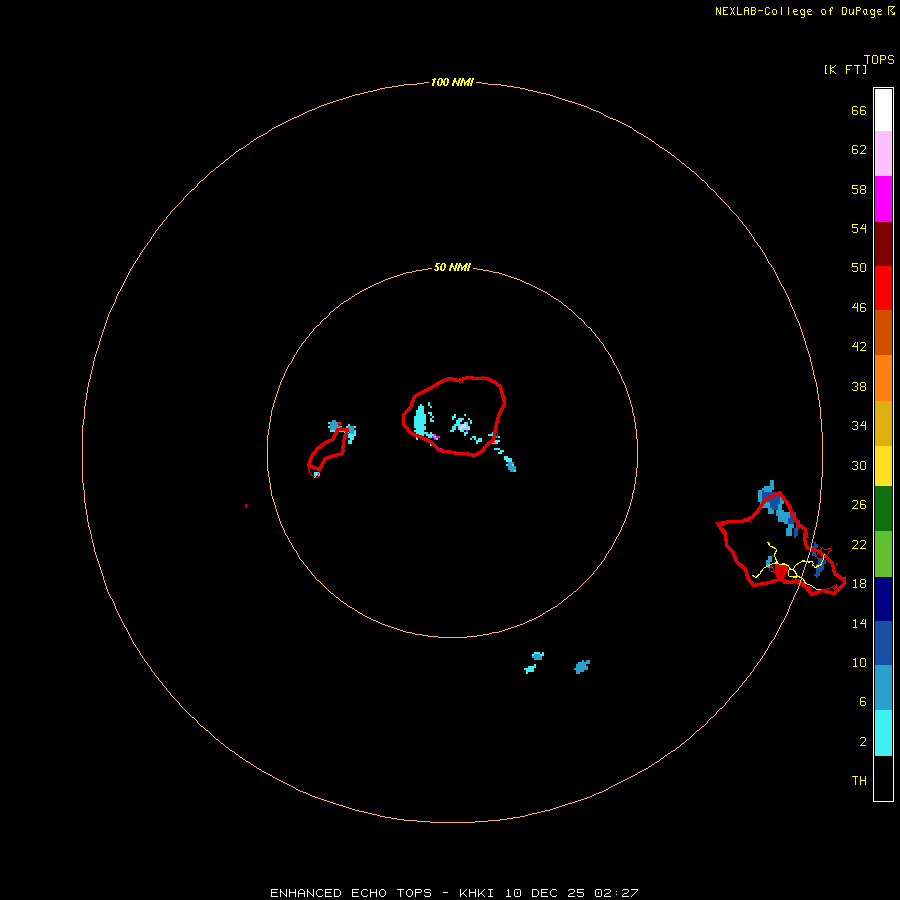Pick the dark red maroon scale swatch
900x900 pixels.
pos(883,243)
